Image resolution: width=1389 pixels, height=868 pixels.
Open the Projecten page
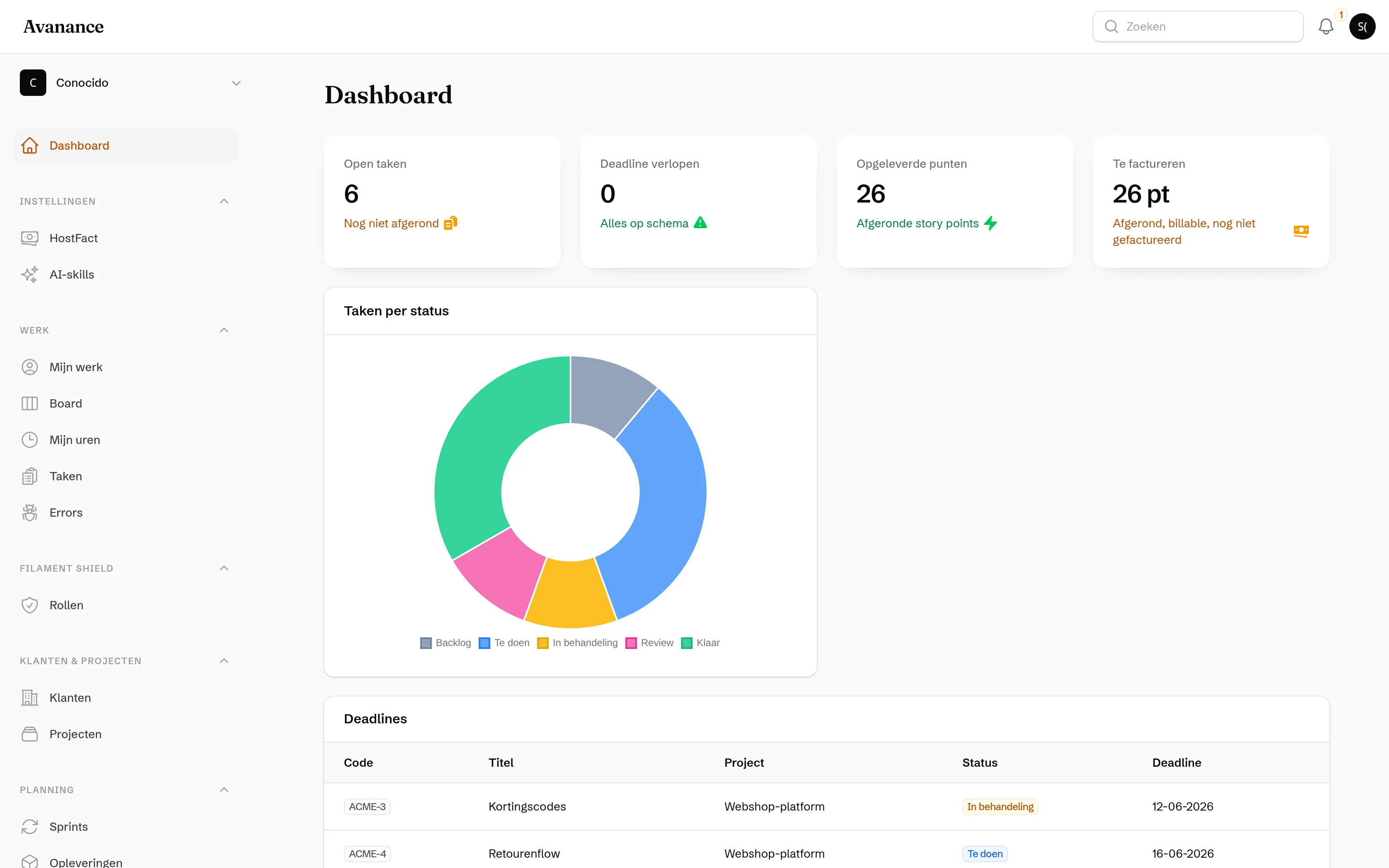tap(126, 734)
